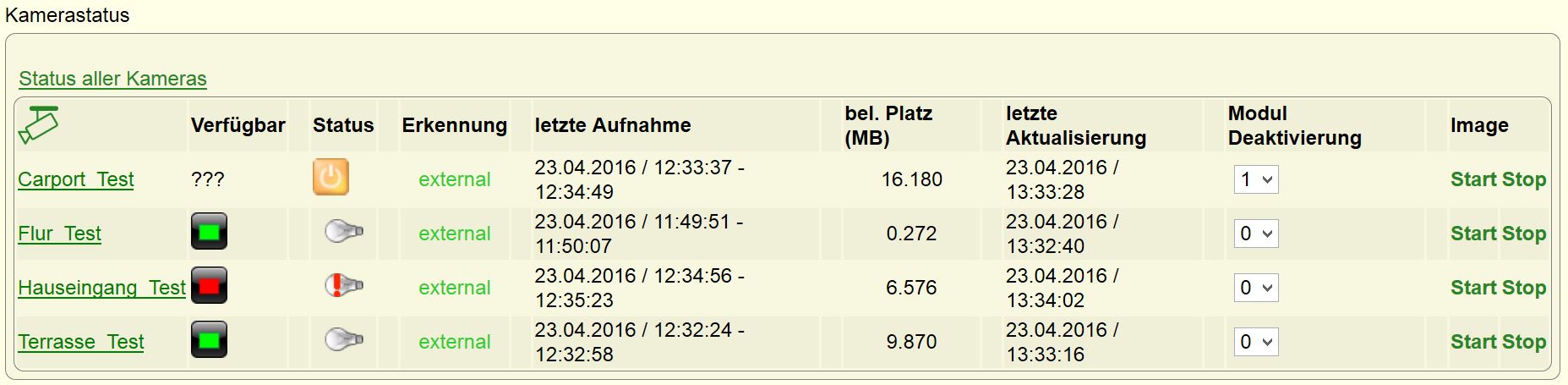
Task: Click the orange power icon for Carport_Test
Action: pyautogui.click(x=331, y=177)
